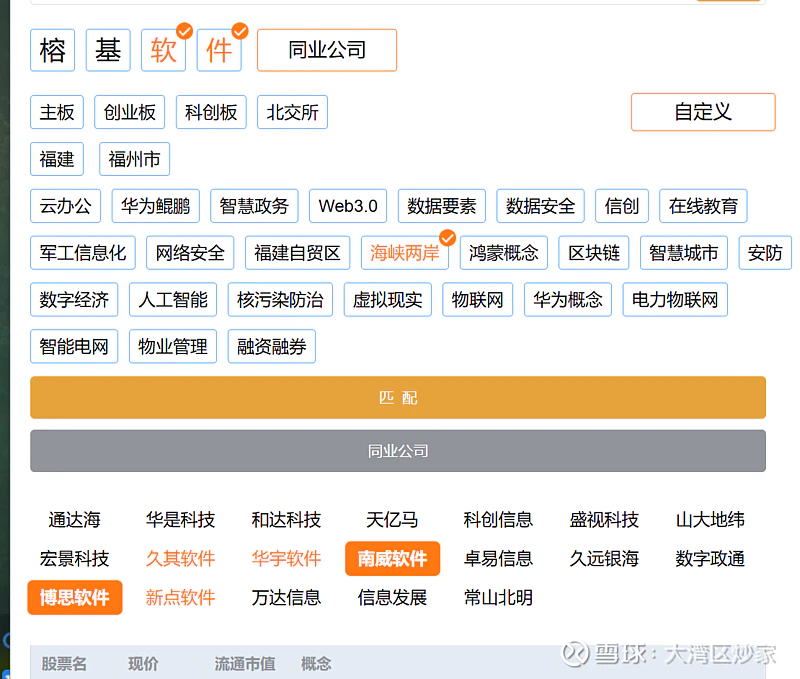
Task: Select the character tile 基
Action: pos(108,50)
